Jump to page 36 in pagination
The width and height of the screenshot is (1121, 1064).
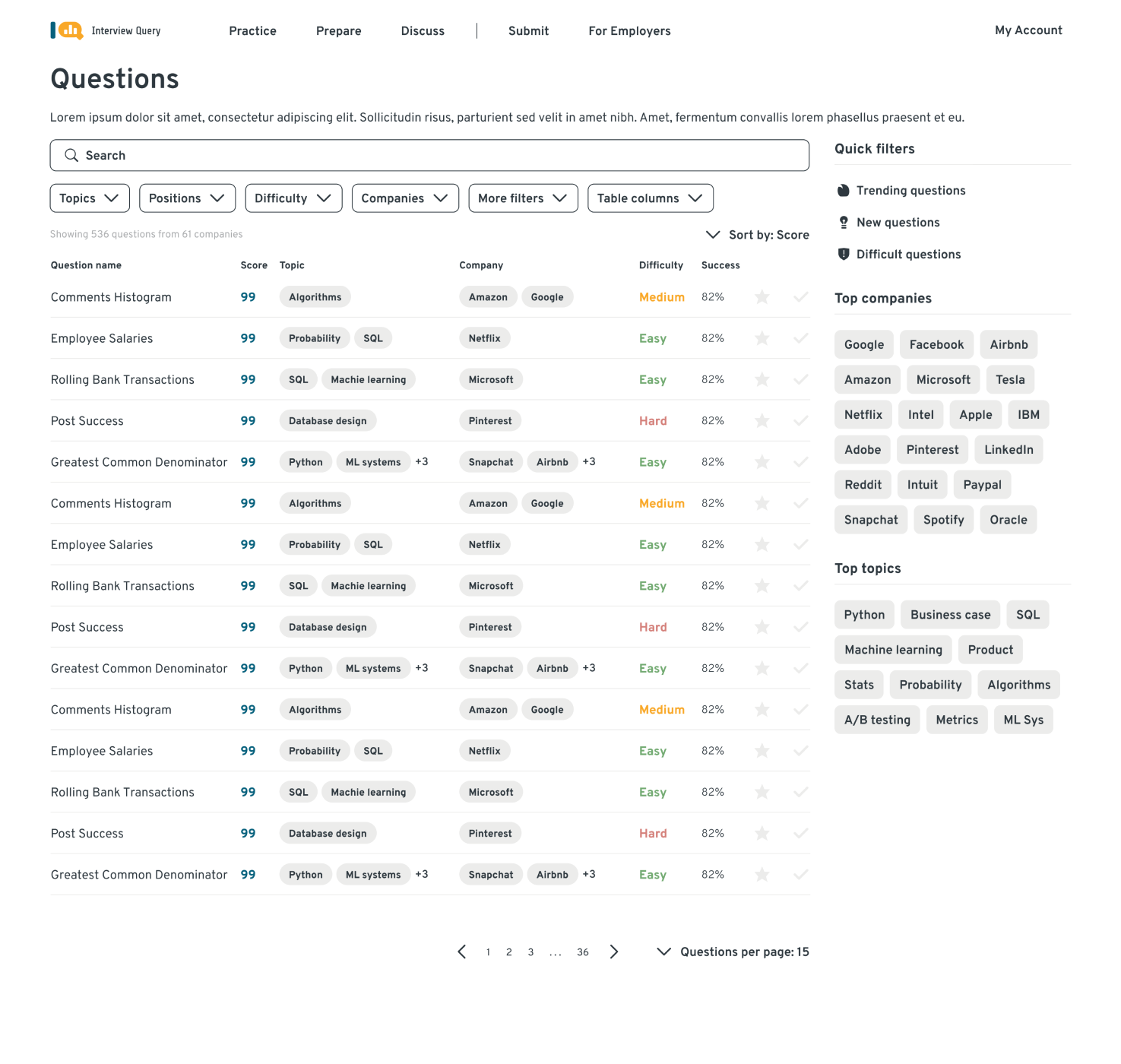click(583, 952)
